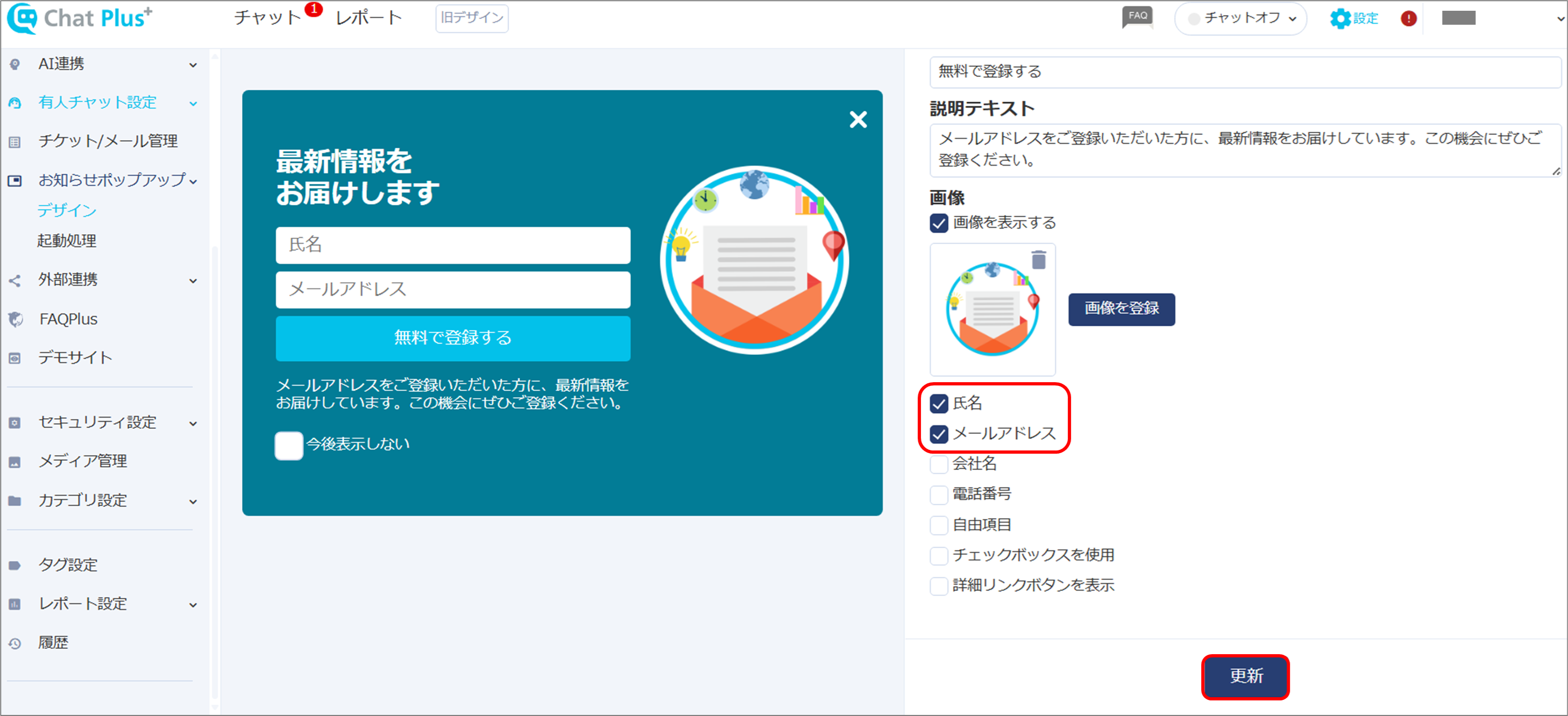Select the 起動処理 submenu item
This screenshot has height=716, width=1568.
(67, 241)
